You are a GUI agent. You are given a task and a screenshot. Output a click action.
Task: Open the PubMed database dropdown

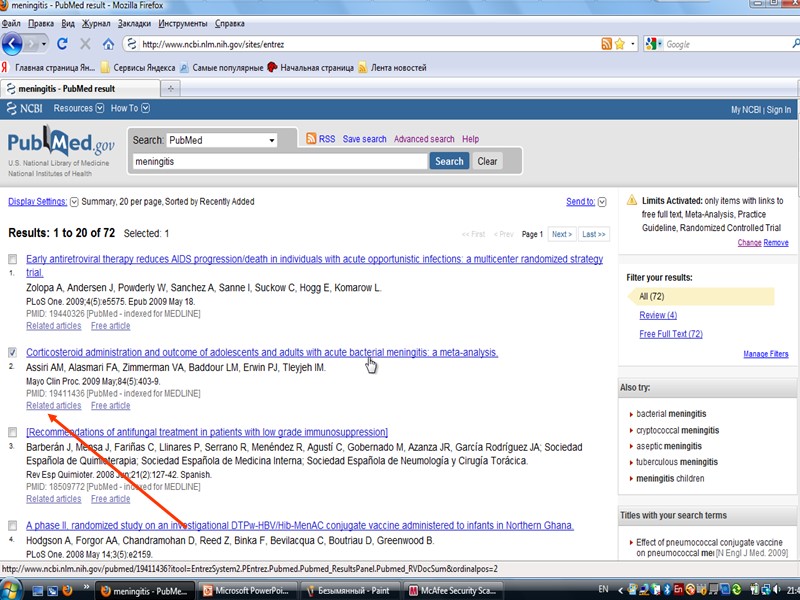[x=221, y=140]
